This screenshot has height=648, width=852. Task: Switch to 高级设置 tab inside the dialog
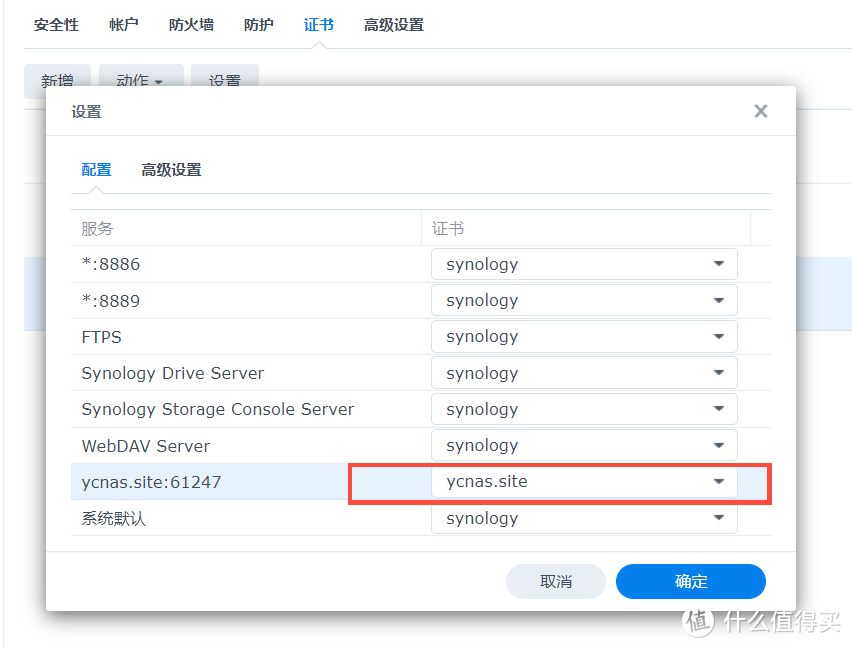click(171, 170)
